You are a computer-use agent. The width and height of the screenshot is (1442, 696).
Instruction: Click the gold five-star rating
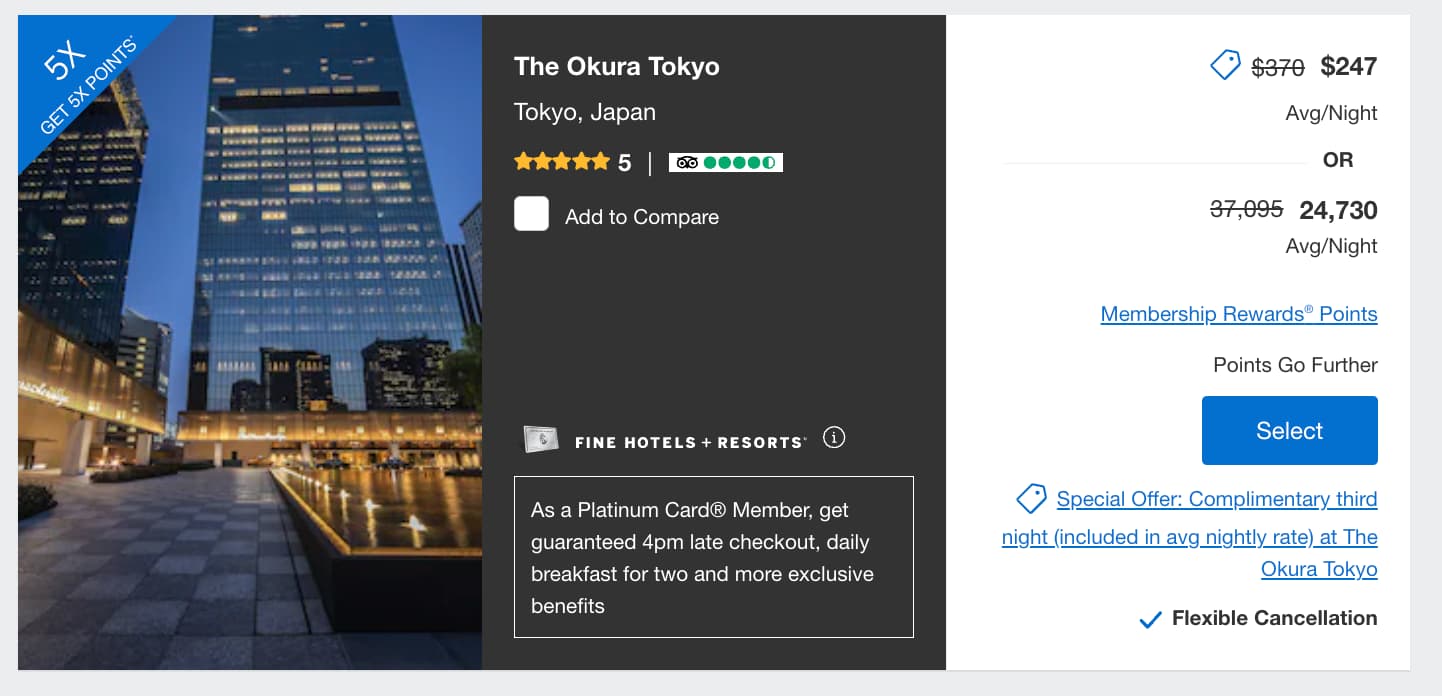[x=561, y=162]
